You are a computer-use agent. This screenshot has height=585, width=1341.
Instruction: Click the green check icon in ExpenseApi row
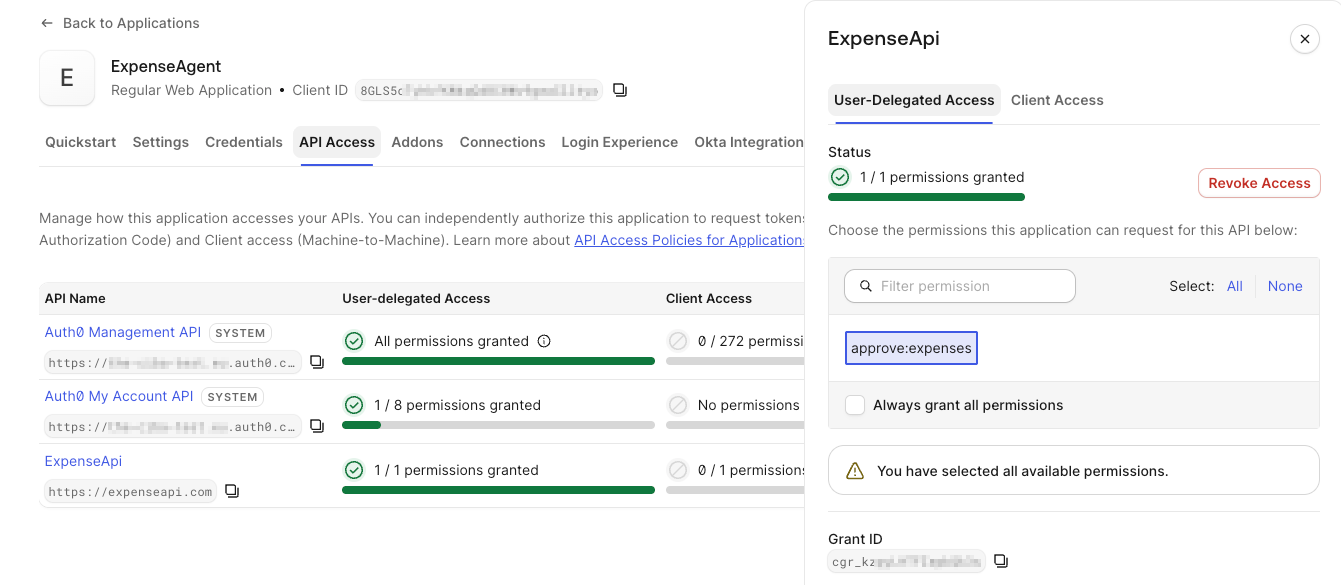(x=354, y=470)
